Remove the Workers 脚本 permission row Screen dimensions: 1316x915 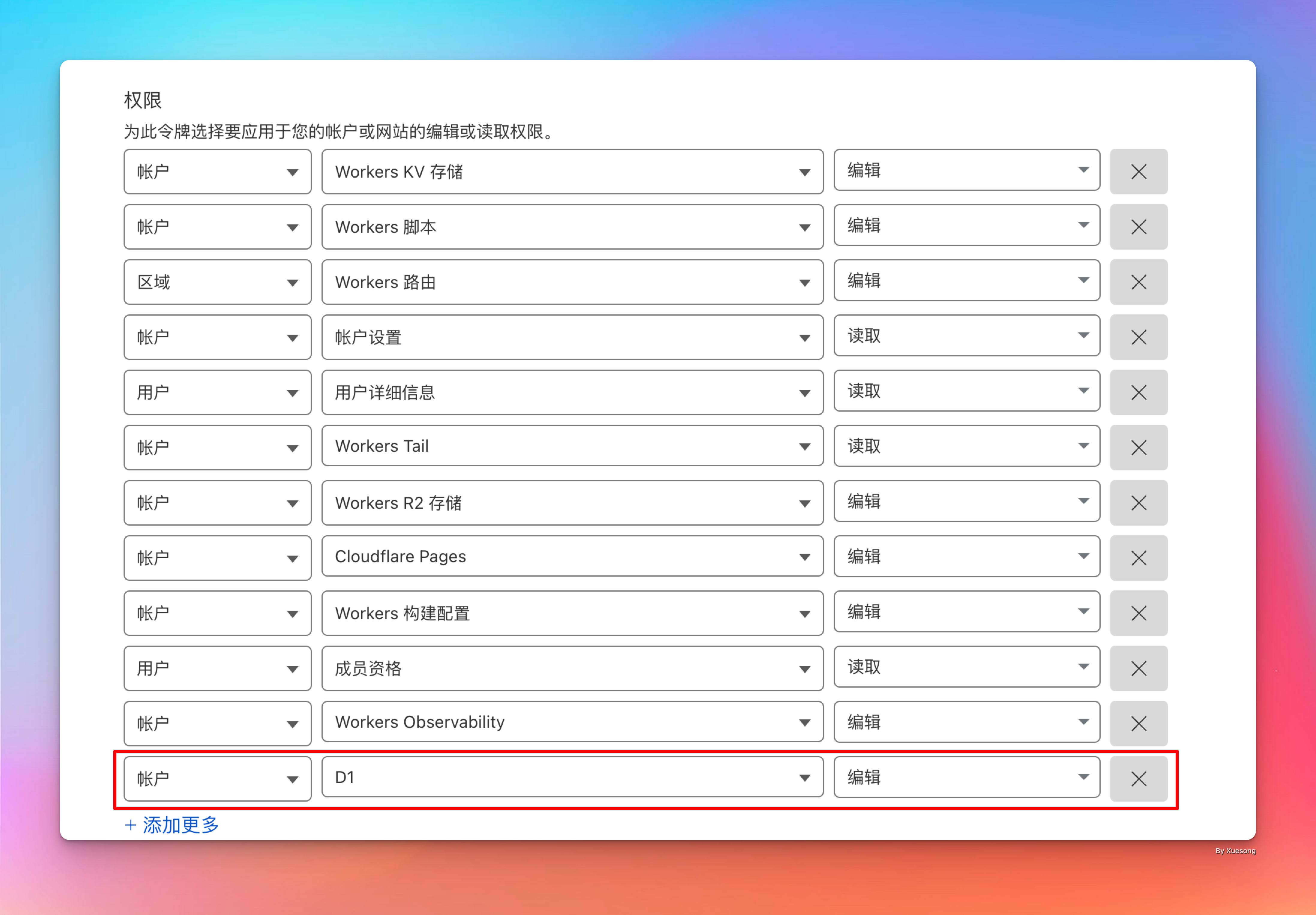(1138, 226)
